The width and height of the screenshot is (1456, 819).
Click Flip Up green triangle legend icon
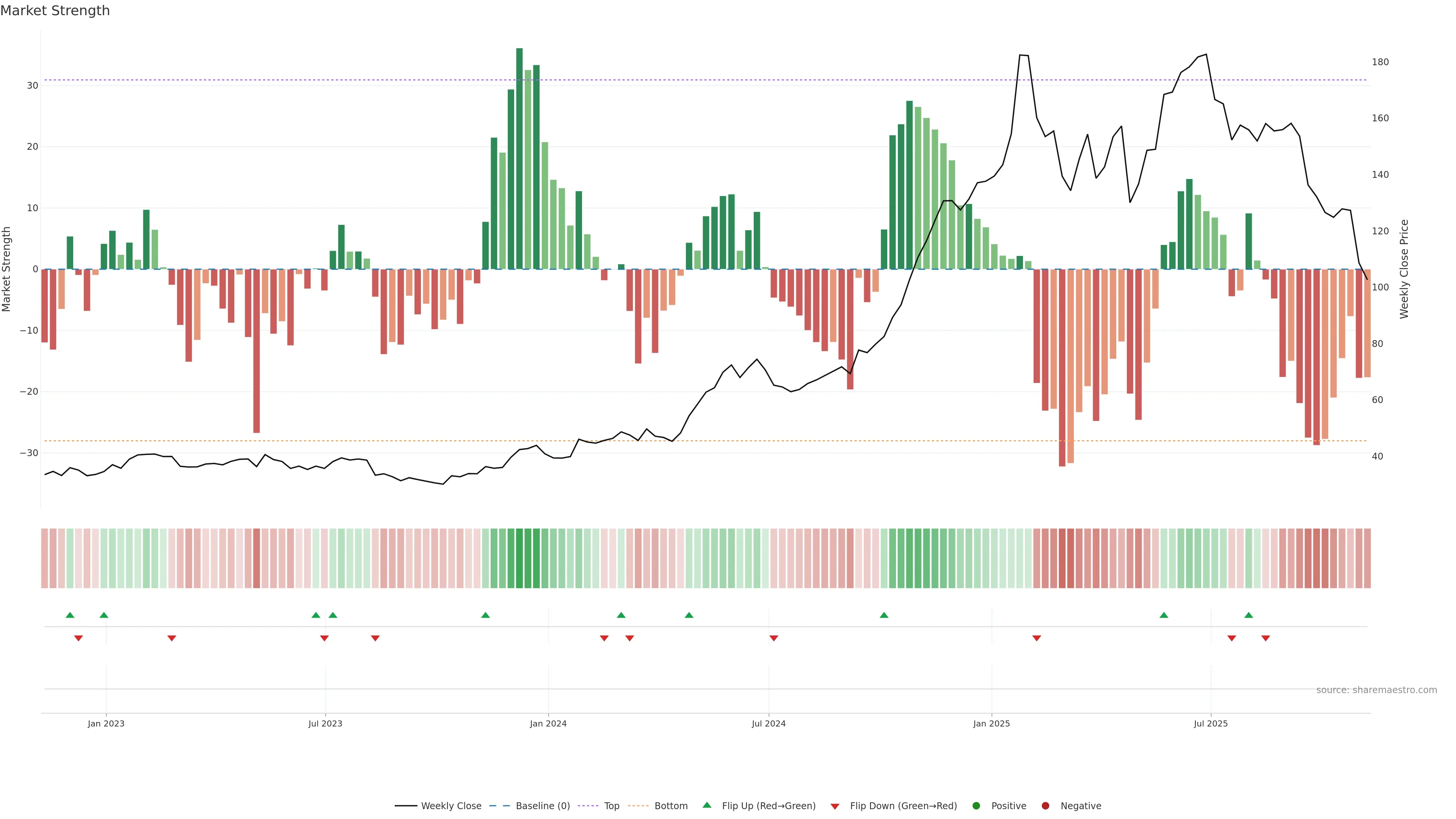[706, 805]
